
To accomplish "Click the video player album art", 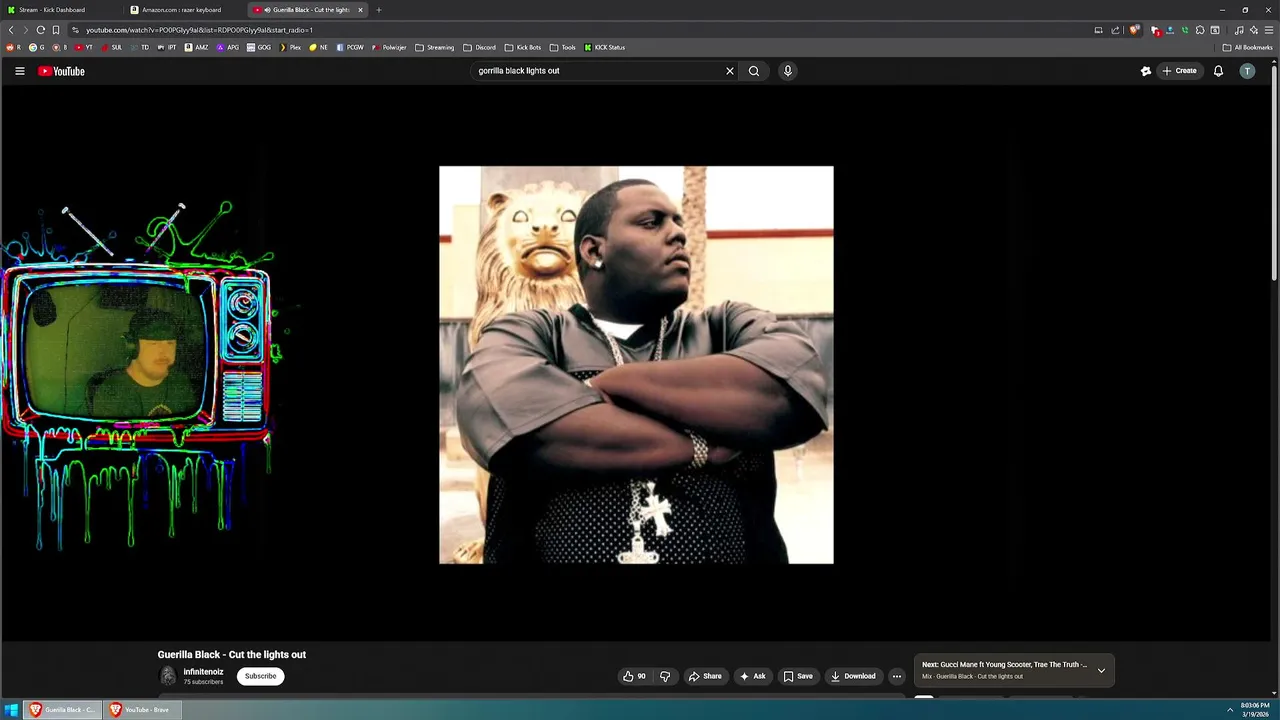I will pyautogui.click(x=636, y=365).
